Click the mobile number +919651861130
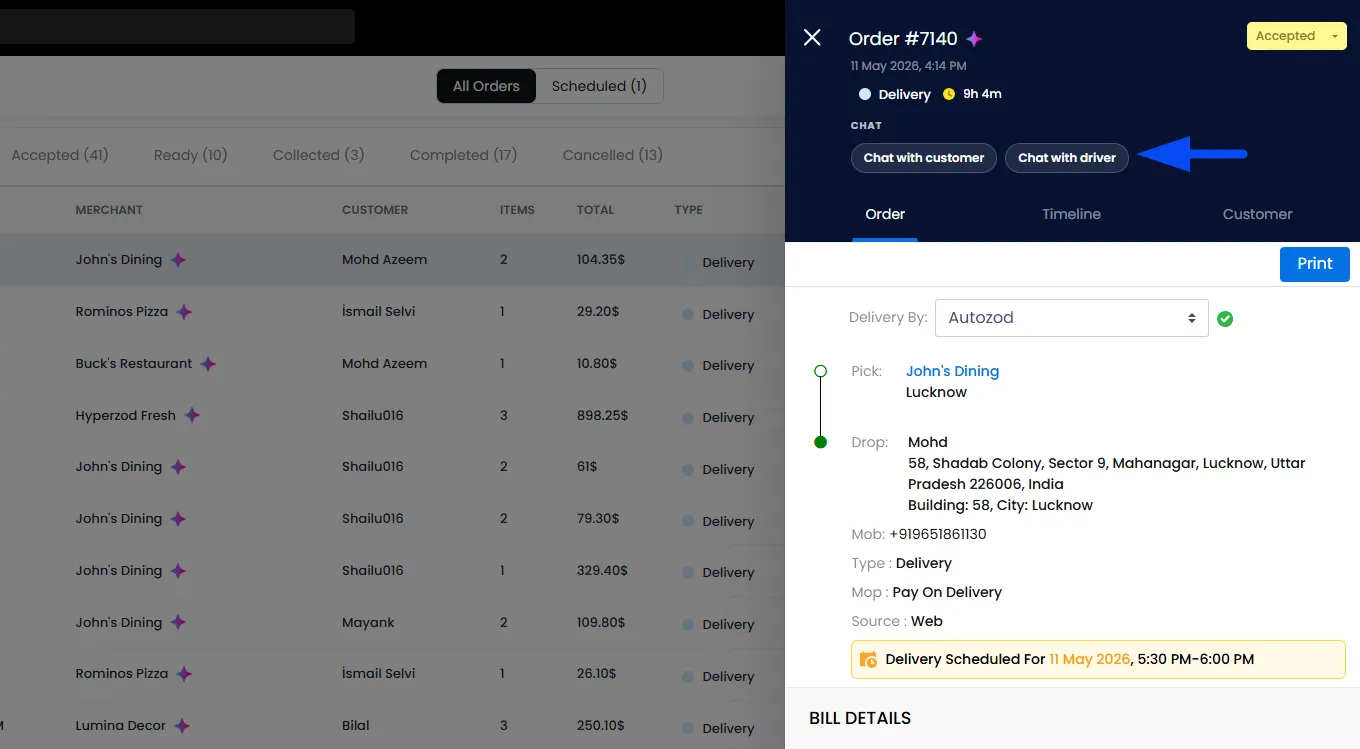This screenshot has width=1360, height=749. [937, 534]
